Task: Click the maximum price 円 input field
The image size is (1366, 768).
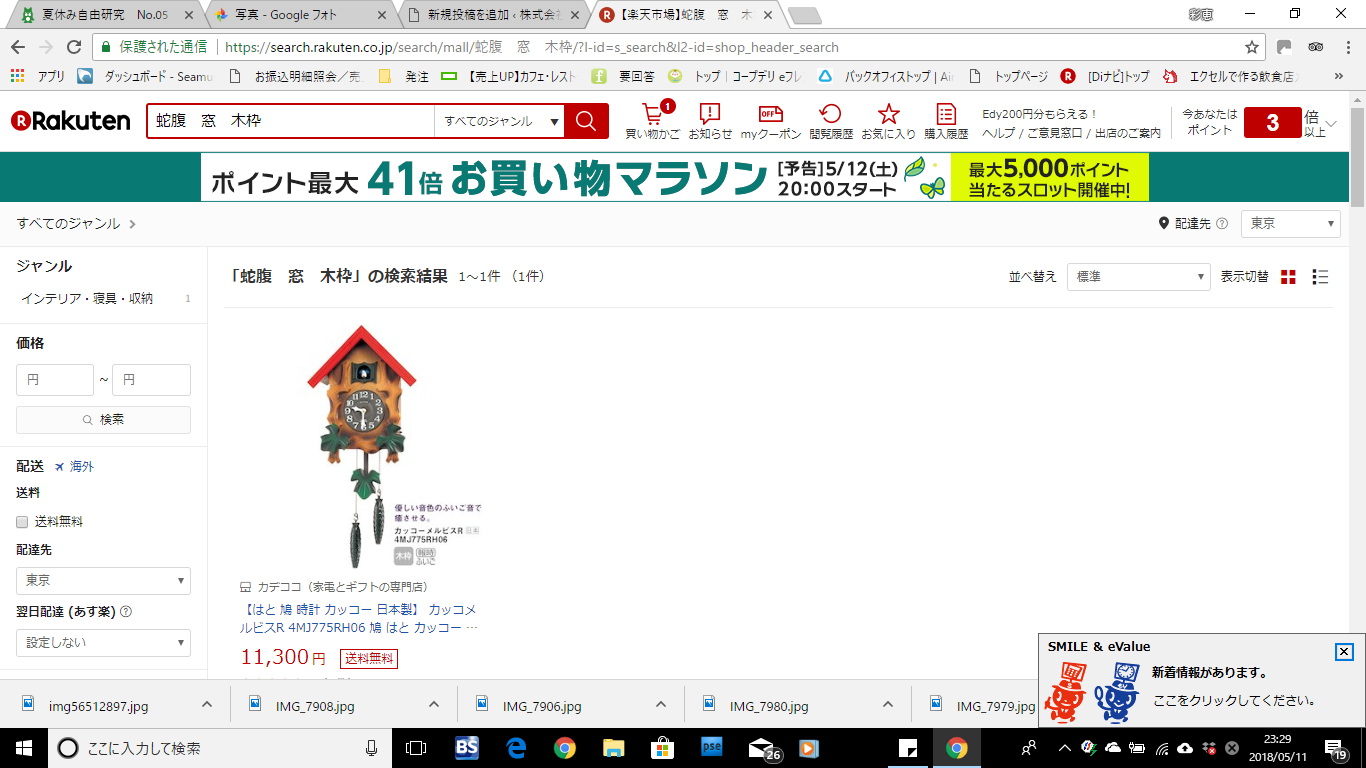Action: point(151,380)
